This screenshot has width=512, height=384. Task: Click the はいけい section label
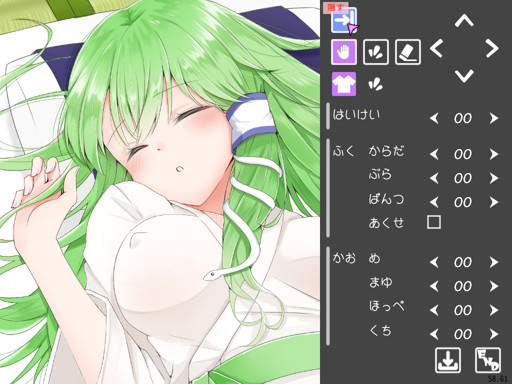(356, 115)
